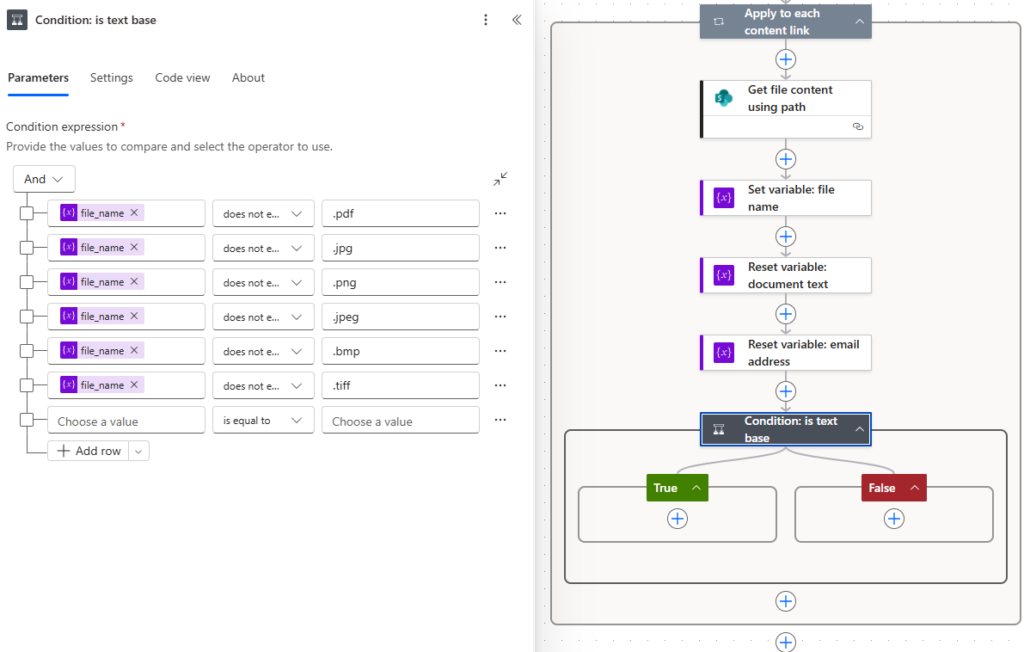Remove file_name token in the .png row
Image resolution: width=1024 pixels, height=652 pixels.
(134, 282)
